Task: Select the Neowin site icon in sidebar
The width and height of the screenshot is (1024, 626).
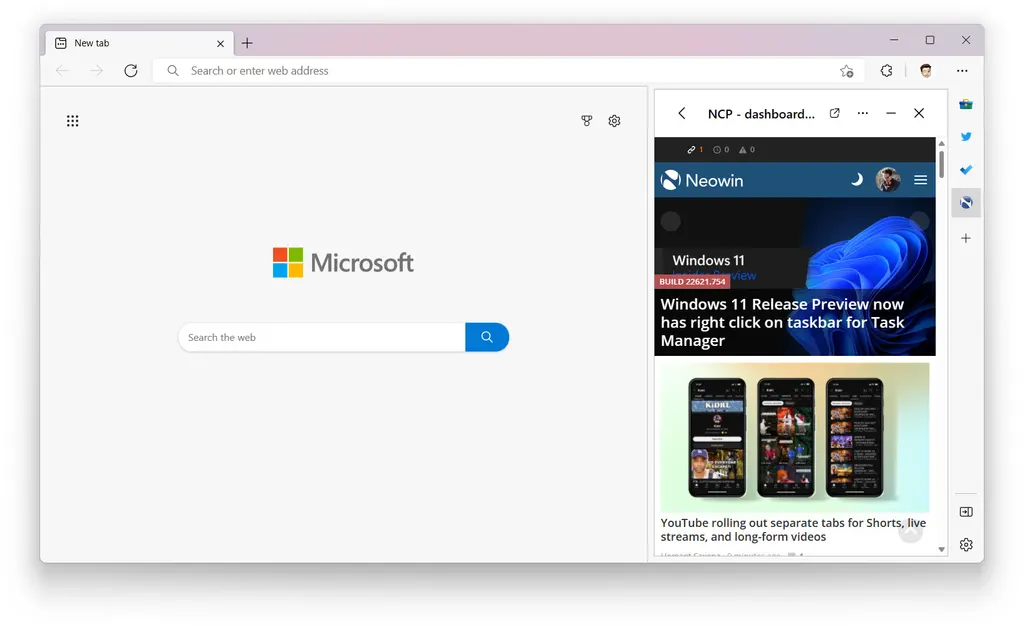Action: coord(966,203)
